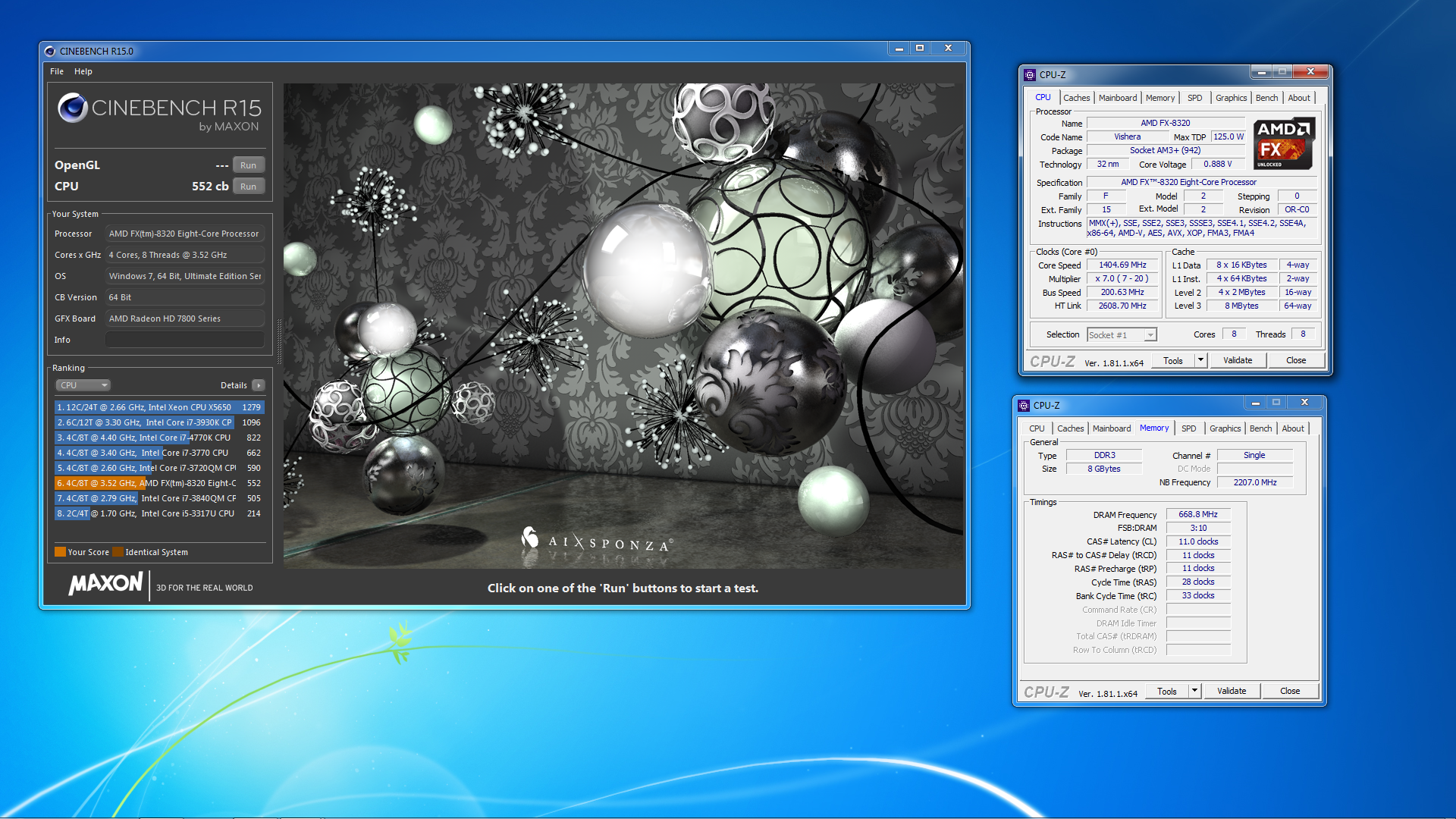Click the AMD FX logo in CPU-Z
This screenshot has width=1456, height=819.
pos(1283,143)
